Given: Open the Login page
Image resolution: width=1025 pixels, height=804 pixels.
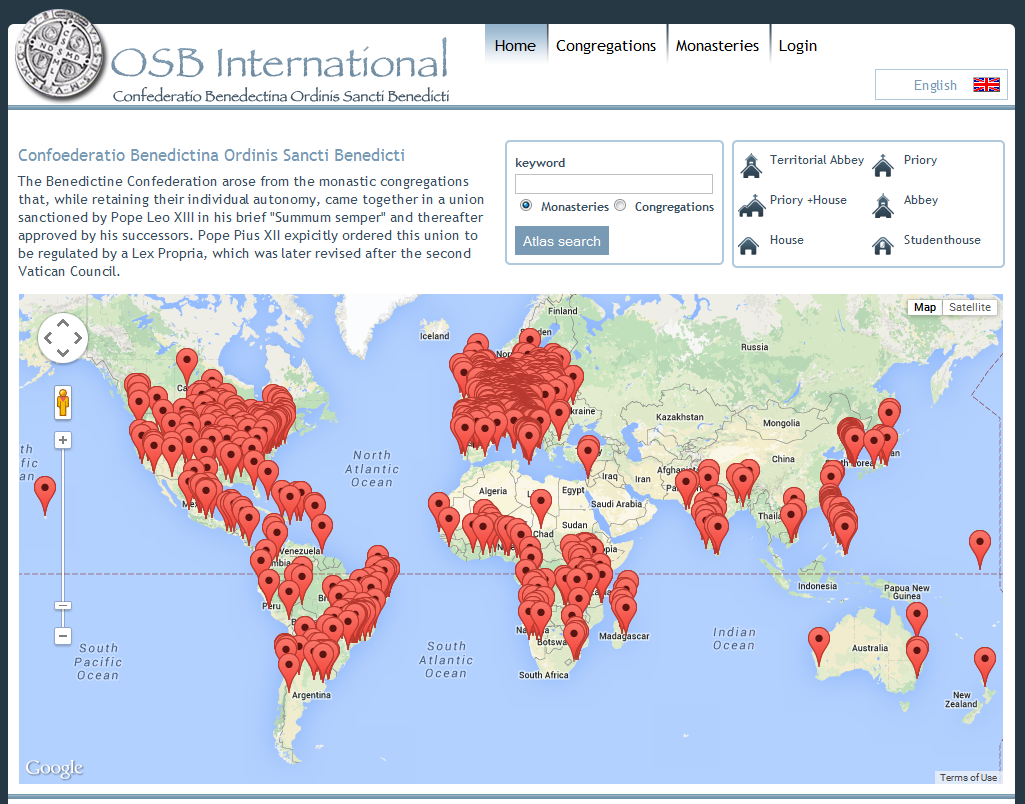Looking at the screenshot, I should pyautogui.click(x=798, y=45).
